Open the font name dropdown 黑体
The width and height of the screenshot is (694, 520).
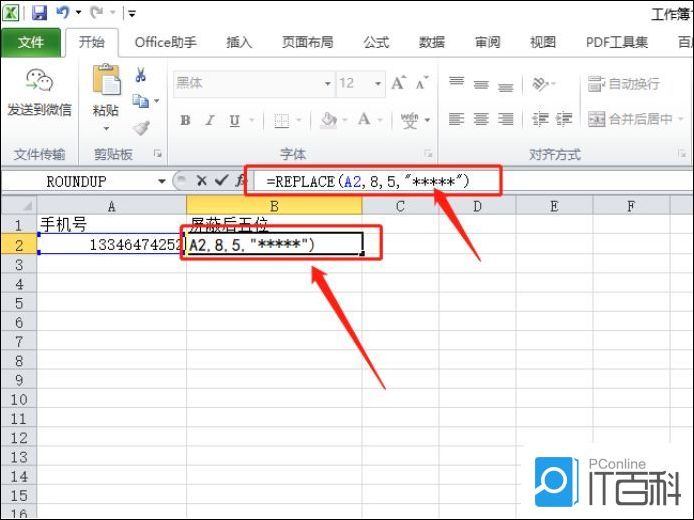coord(327,84)
